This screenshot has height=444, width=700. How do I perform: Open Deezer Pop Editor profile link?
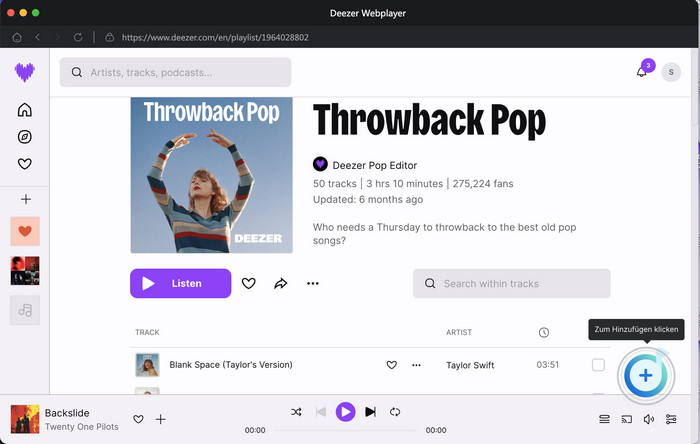[375, 166]
